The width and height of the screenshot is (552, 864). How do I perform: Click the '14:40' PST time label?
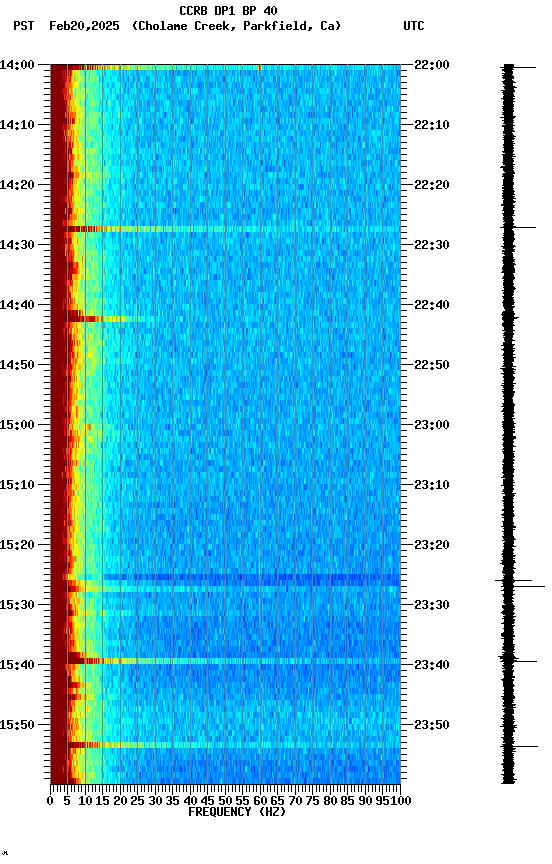17,305
